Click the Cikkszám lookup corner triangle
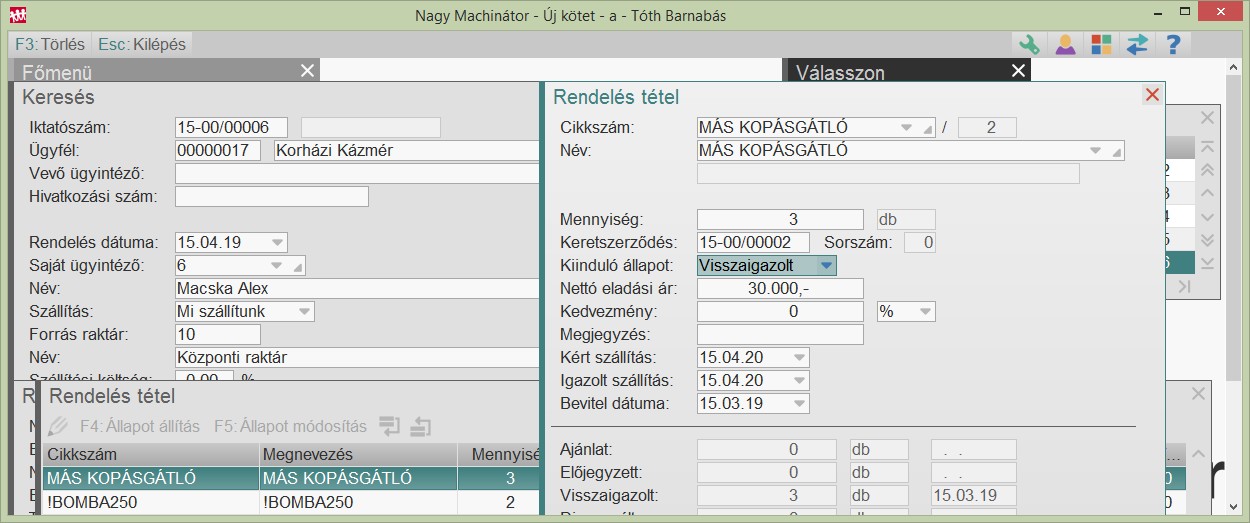 [927, 129]
